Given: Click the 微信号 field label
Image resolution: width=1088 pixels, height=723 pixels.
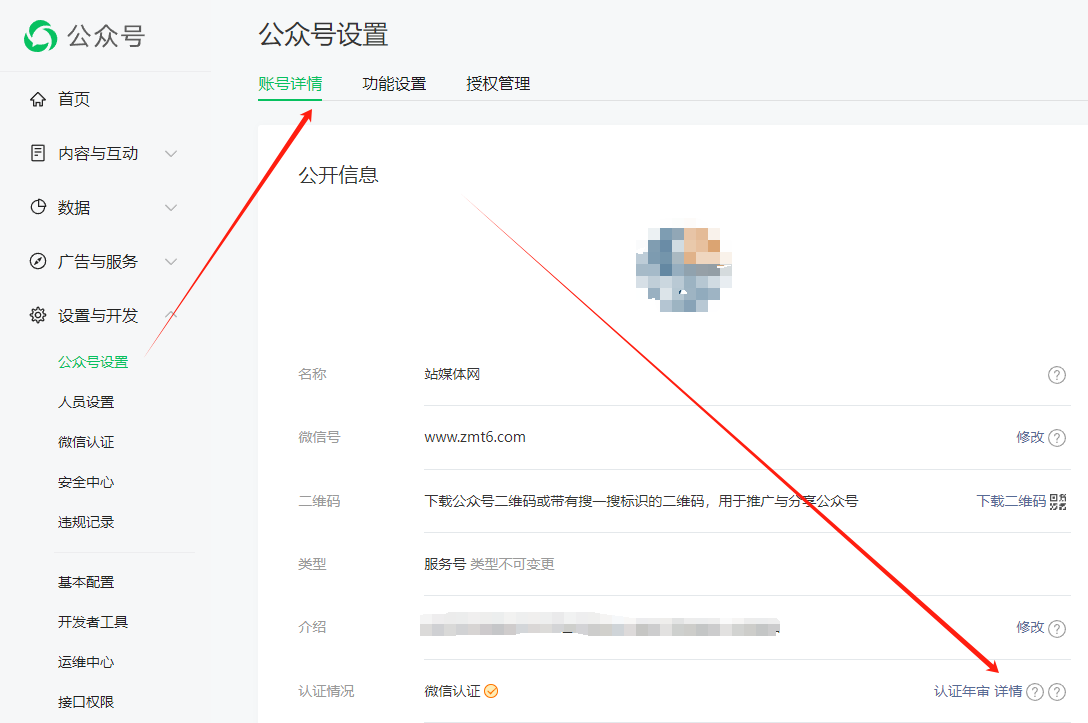Looking at the screenshot, I should [x=319, y=437].
